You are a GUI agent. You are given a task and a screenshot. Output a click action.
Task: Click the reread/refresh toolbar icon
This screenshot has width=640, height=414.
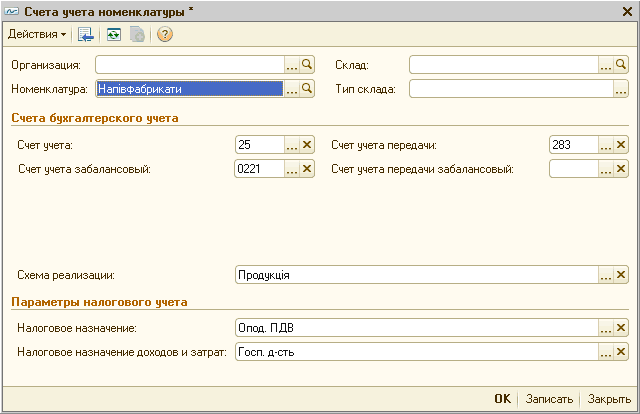pos(114,34)
